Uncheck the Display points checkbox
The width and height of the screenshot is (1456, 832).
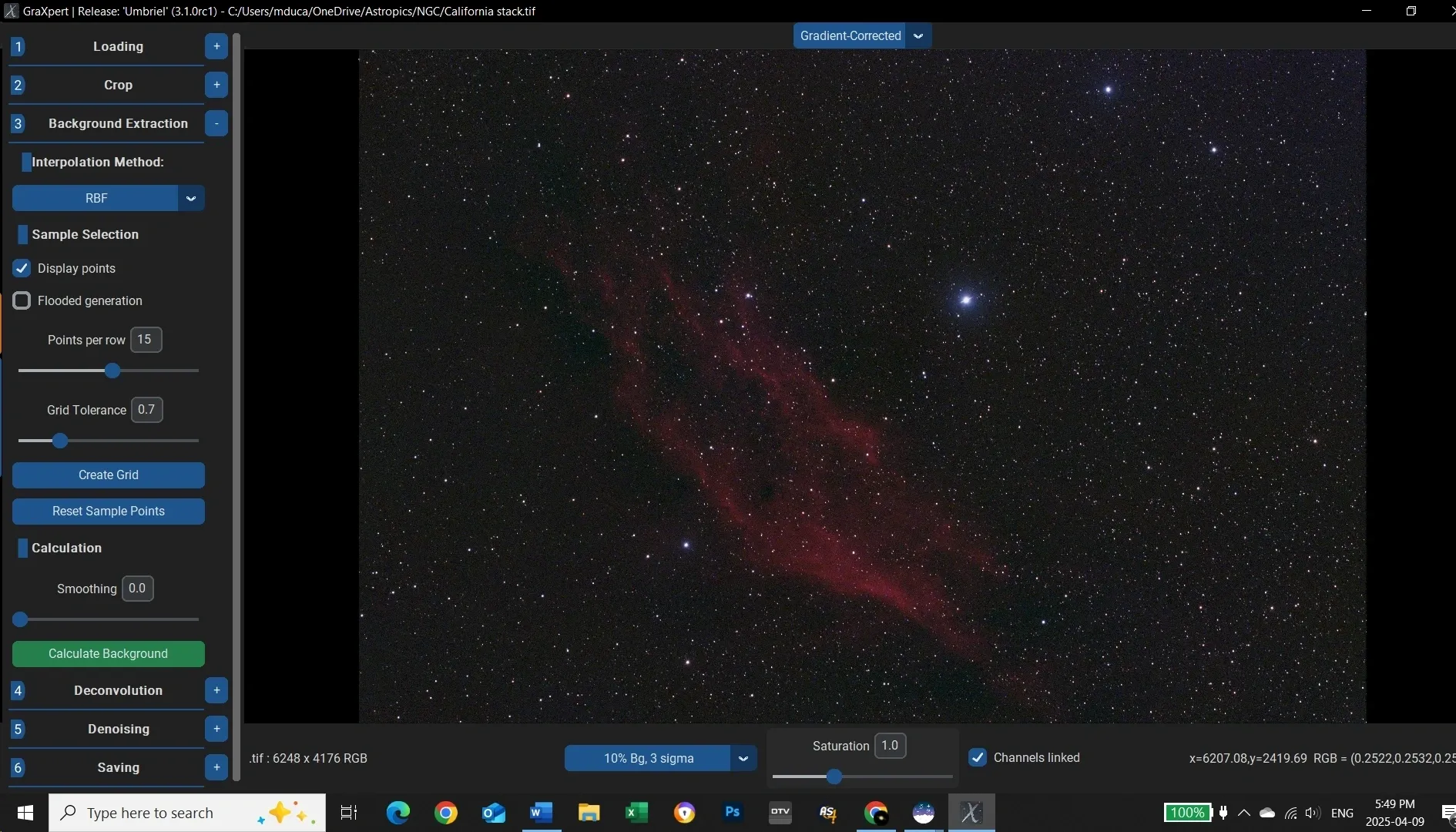pos(22,268)
